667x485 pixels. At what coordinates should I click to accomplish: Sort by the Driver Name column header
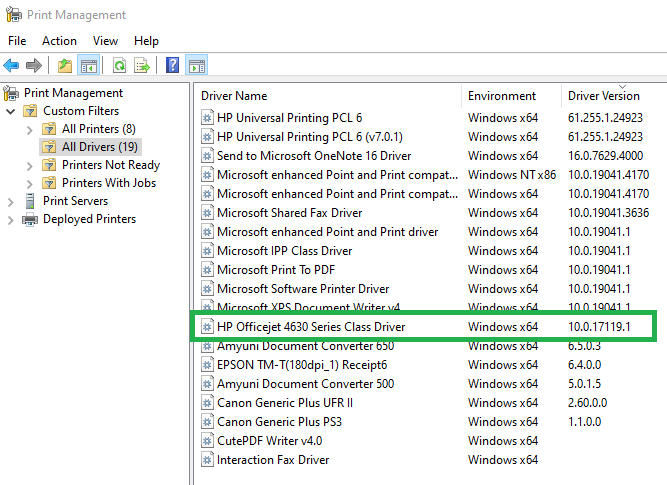[234, 96]
